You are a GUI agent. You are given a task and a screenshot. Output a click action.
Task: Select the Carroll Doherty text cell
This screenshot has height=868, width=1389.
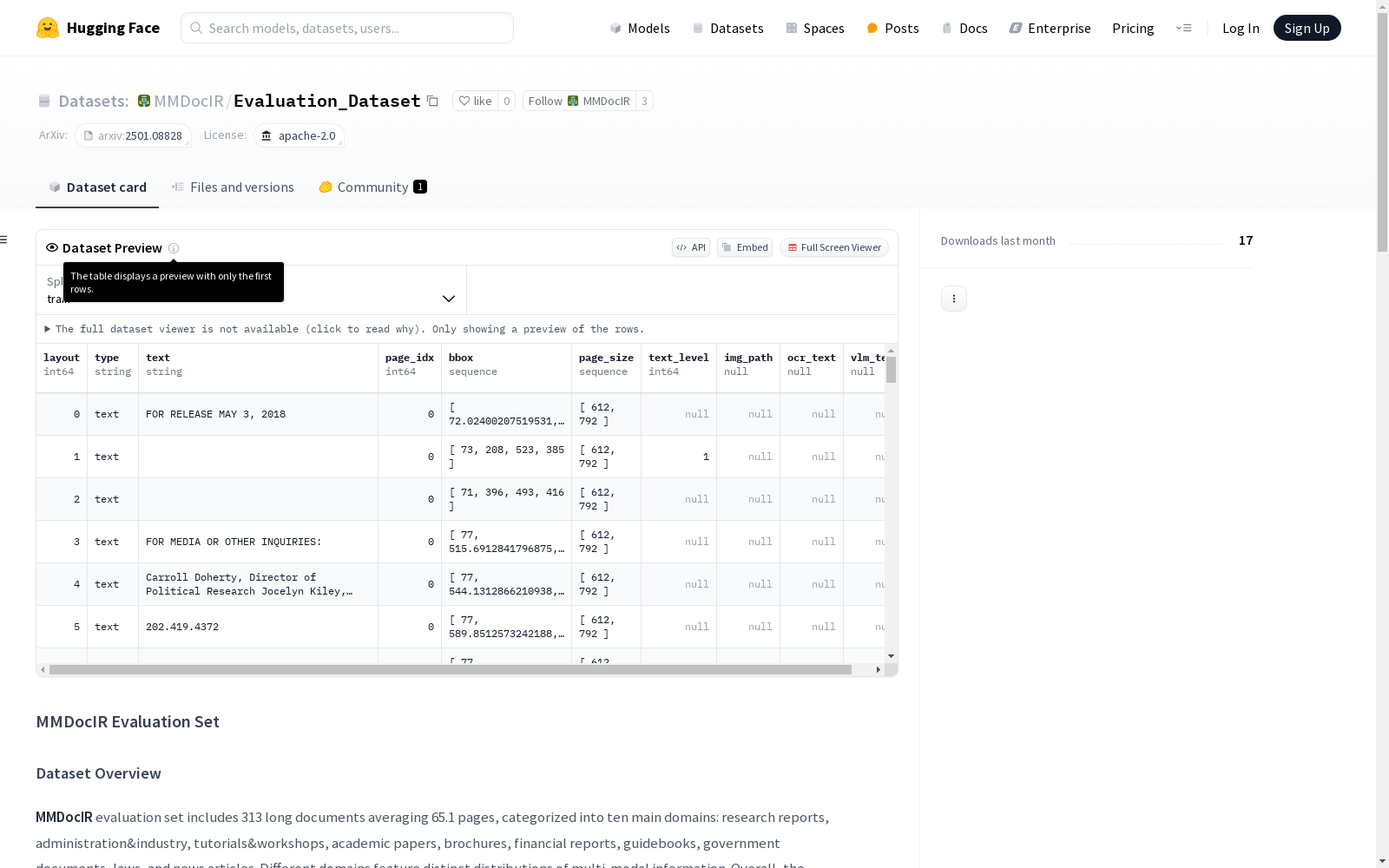tap(258, 585)
